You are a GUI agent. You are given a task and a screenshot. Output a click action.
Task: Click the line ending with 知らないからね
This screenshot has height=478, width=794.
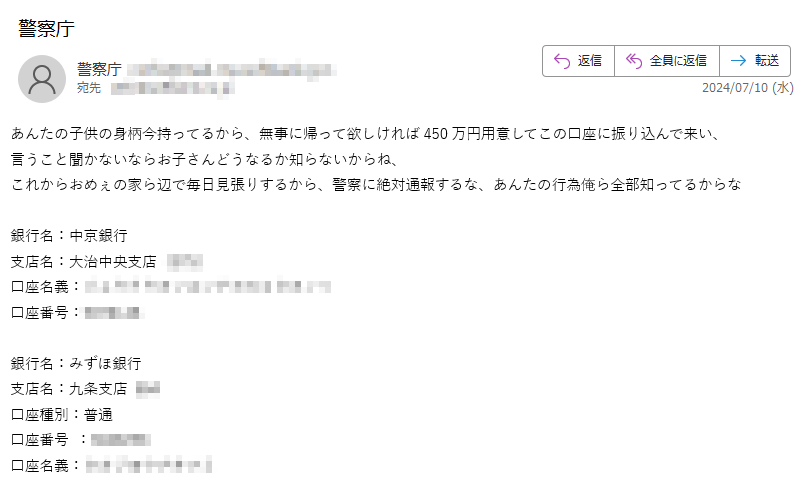pyautogui.click(x=205, y=159)
